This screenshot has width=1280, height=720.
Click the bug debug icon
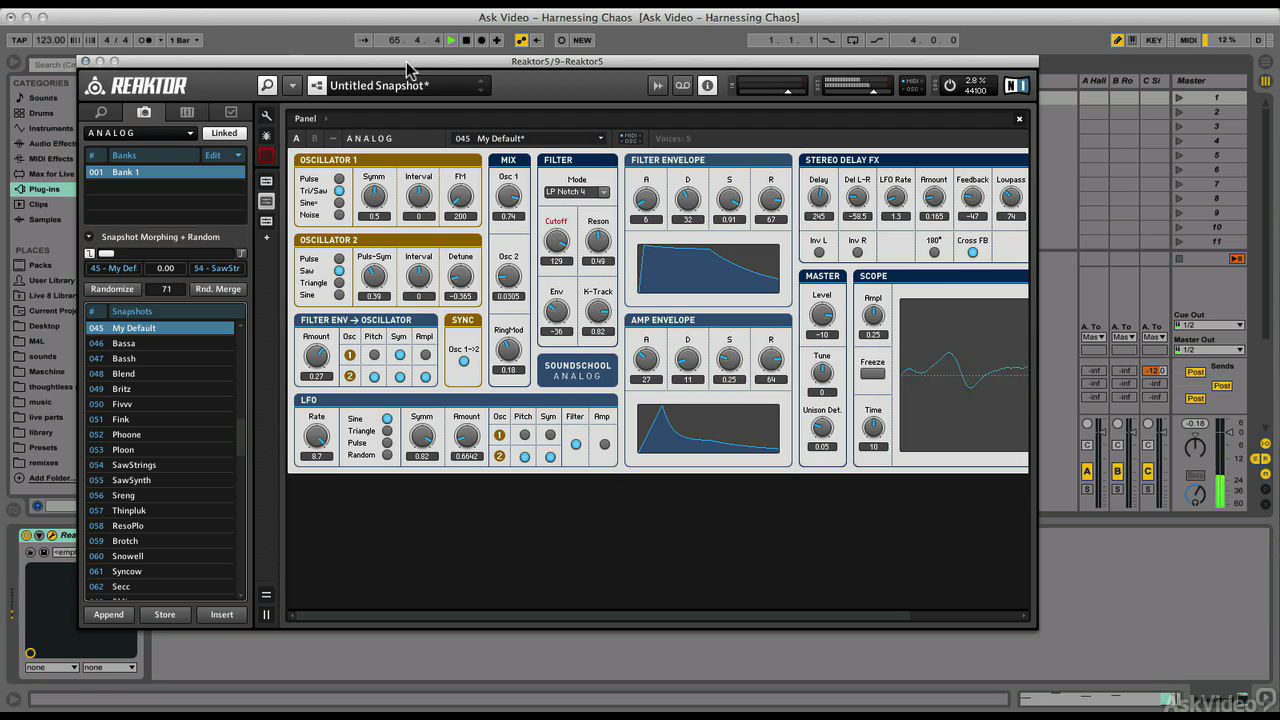coord(266,135)
